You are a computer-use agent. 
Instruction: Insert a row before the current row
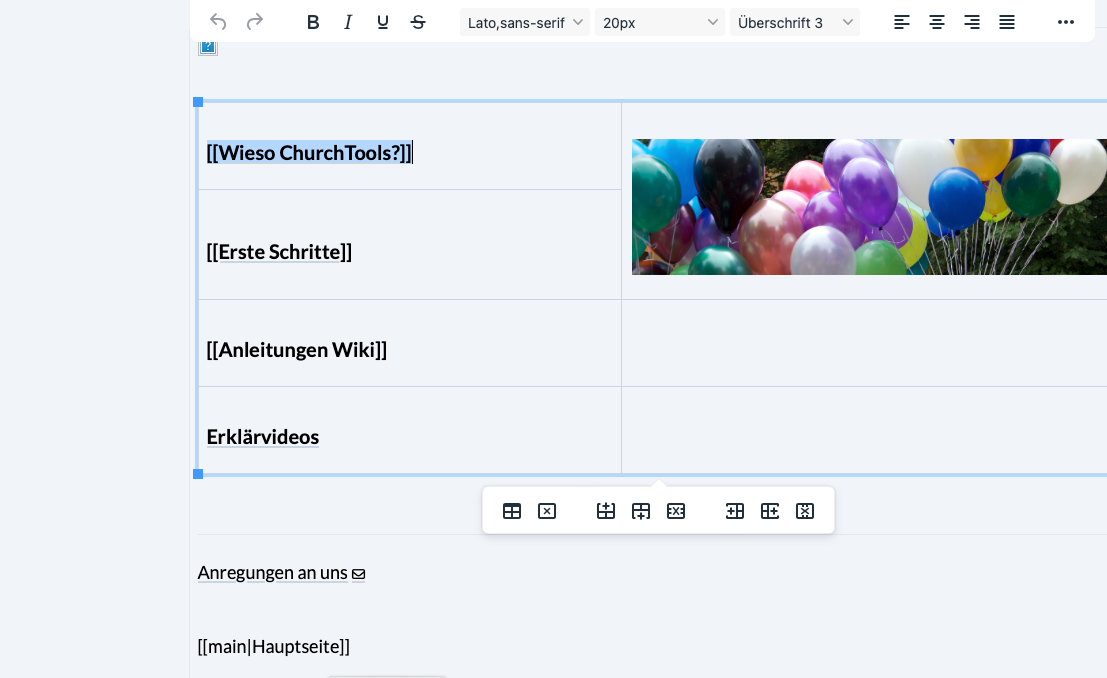coord(606,511)
